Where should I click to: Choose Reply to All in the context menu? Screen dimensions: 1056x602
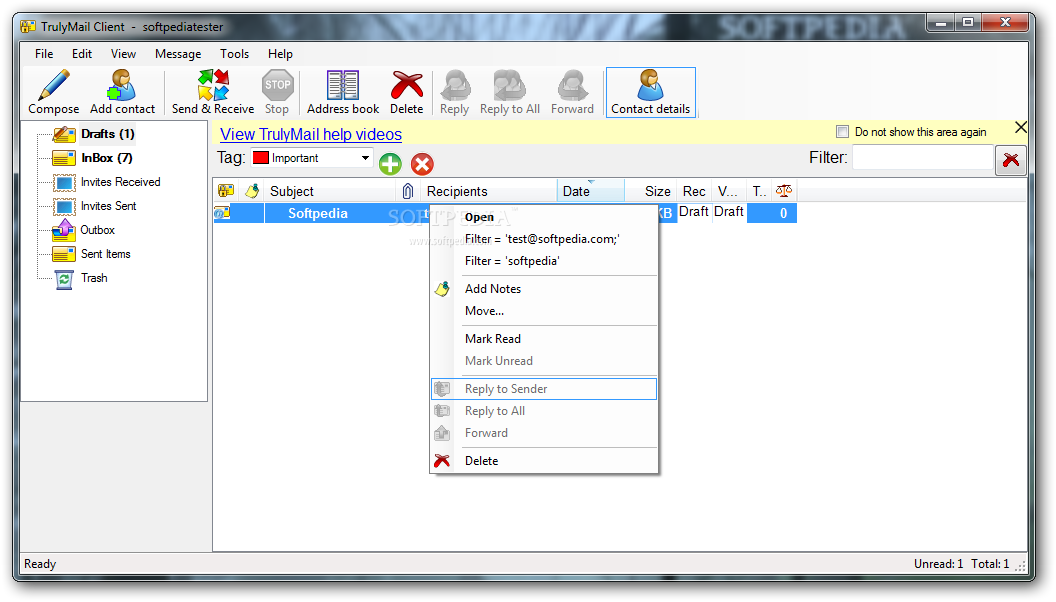(544, 411)
